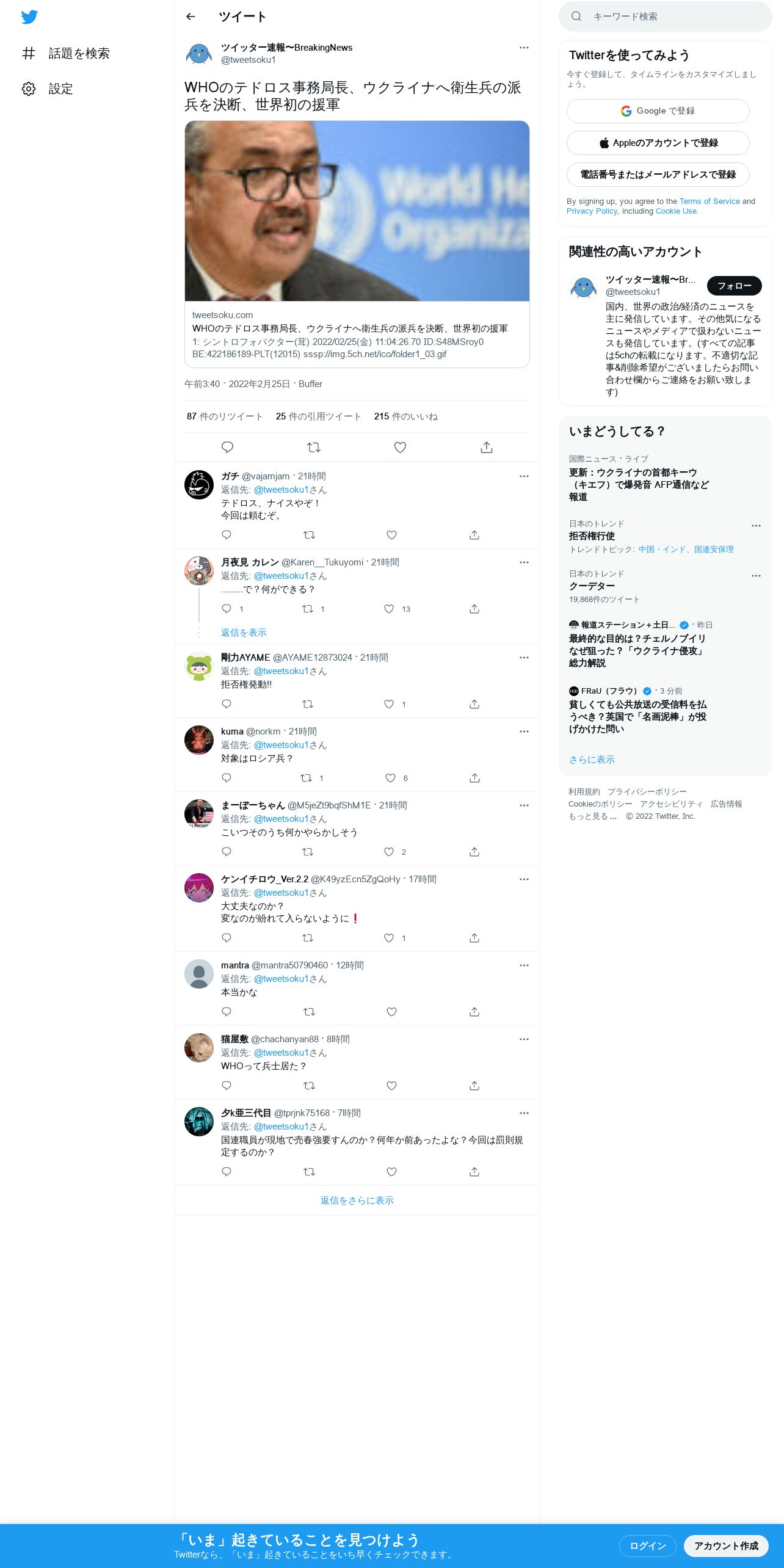Click the ログイン button in bottom banner
This screenshot has width=784, height=1568.
tap(647, 1545)
